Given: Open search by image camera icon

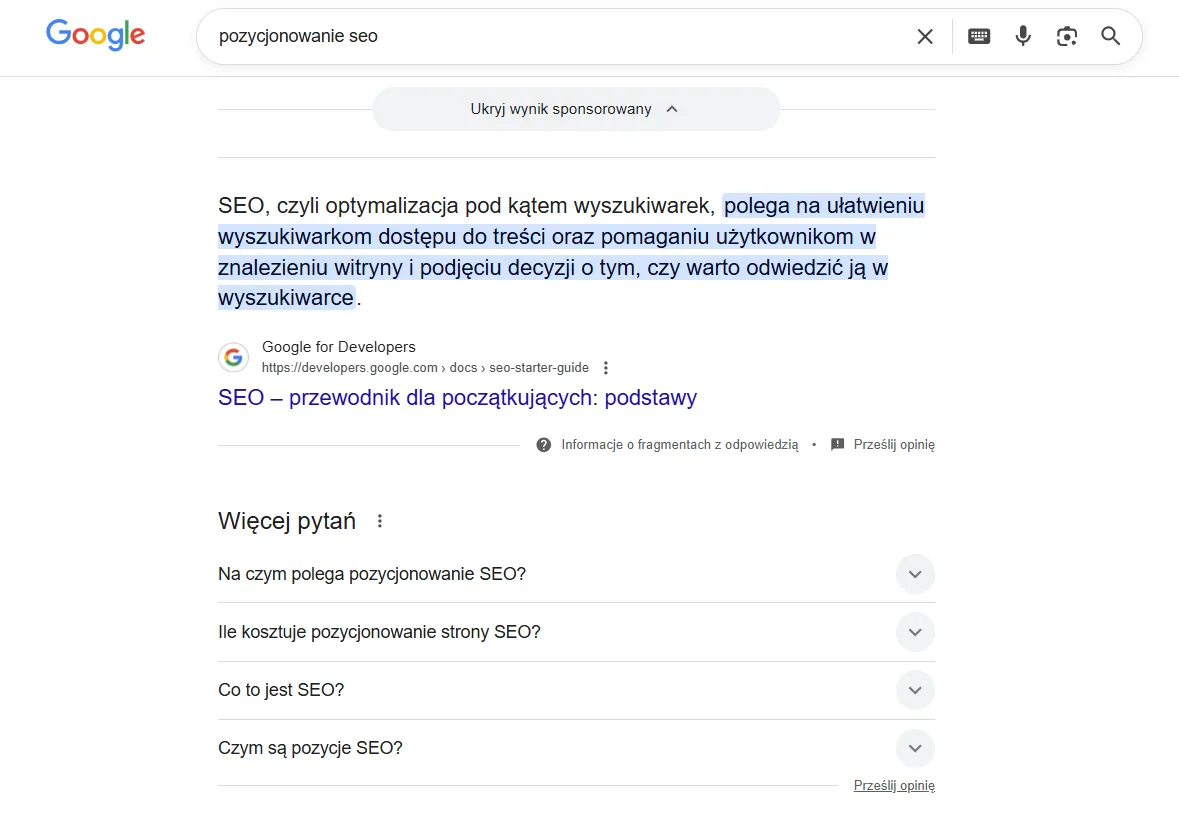Looking at the screenshot, I should click(1067, 37).
